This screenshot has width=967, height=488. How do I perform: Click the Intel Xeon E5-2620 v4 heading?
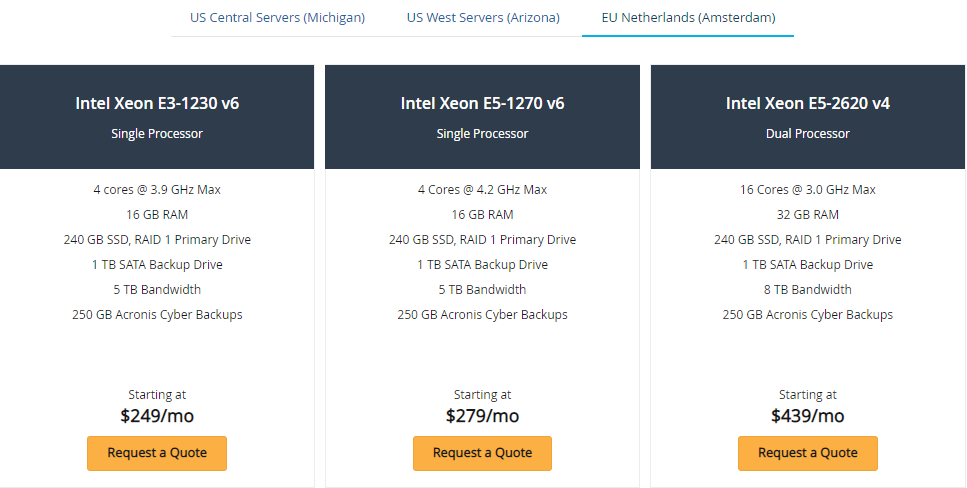(x=807, y=103)
